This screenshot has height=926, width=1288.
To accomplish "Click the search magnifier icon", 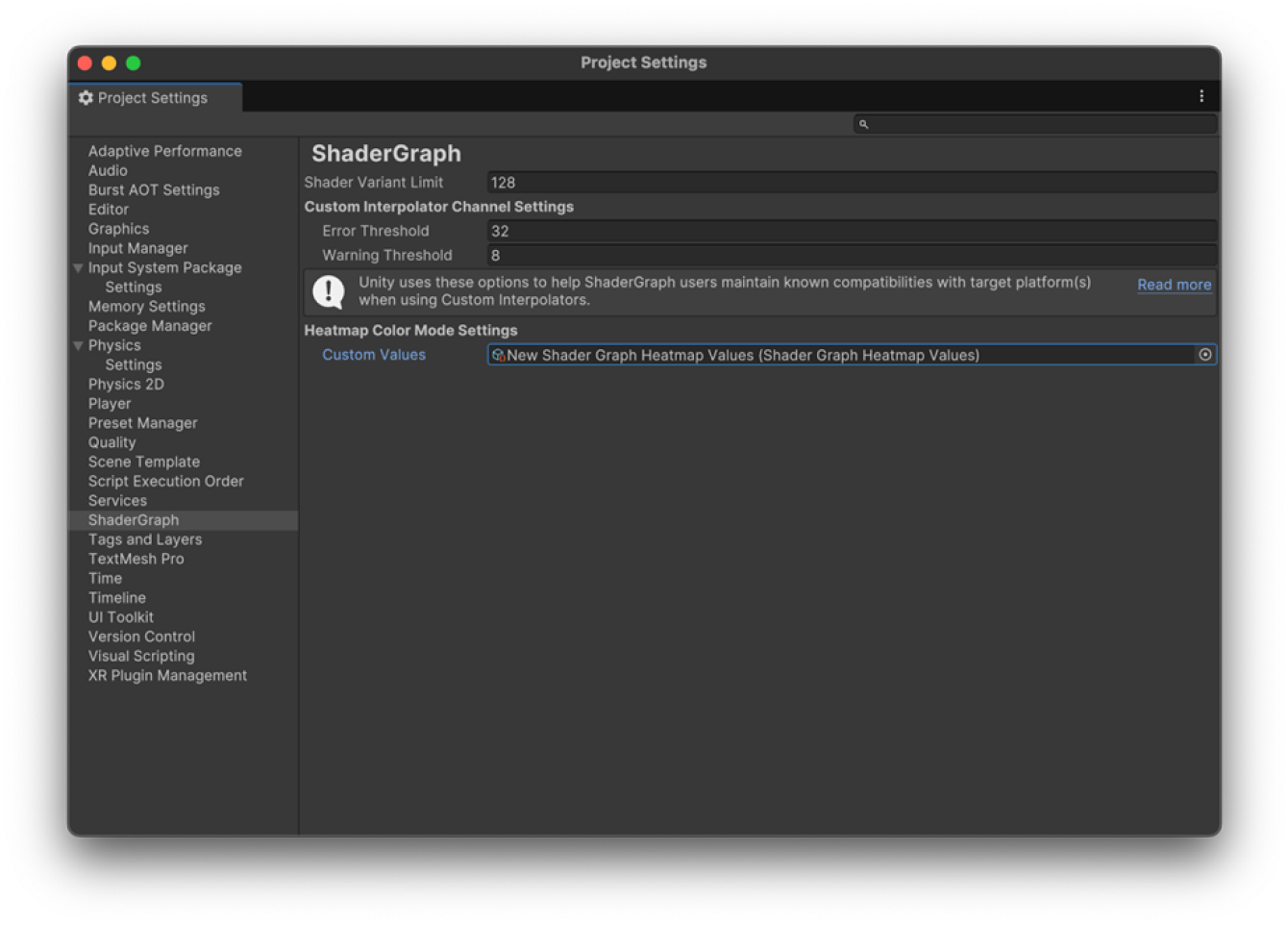I will (x=863, y=124).
